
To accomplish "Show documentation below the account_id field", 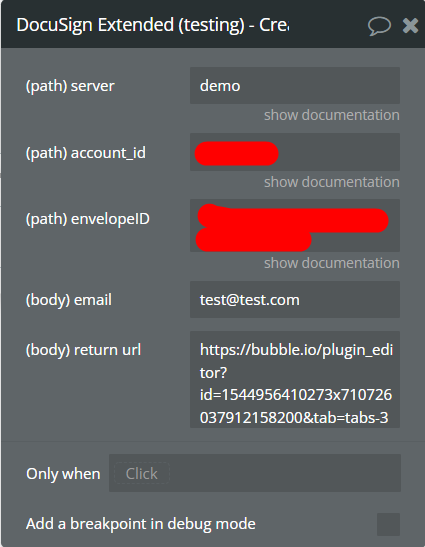I will (331, 182).
